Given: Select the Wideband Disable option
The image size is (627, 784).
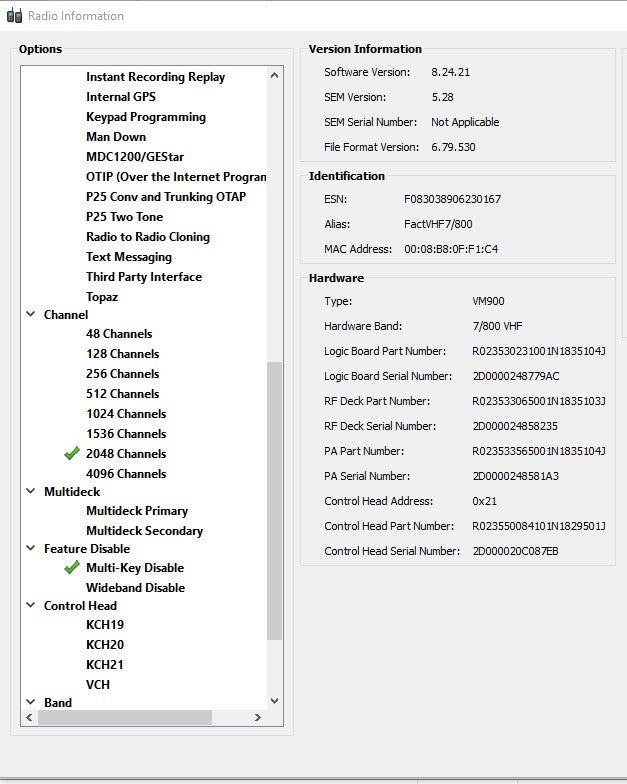Looking at the screenshot, I should click(x=136, y=588).
